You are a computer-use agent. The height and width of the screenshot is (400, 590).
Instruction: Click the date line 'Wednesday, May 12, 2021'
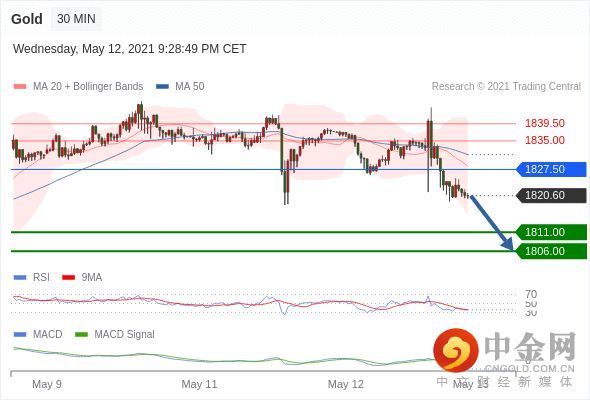[129, 49]
